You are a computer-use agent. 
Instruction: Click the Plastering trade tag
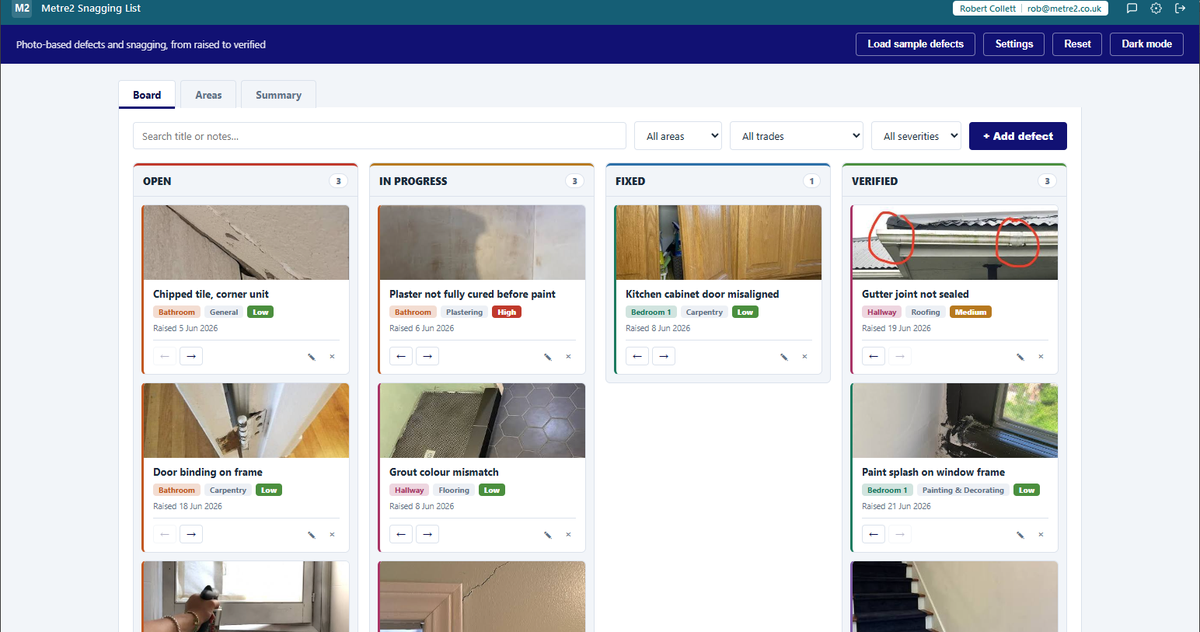click(x=464, y=312)
